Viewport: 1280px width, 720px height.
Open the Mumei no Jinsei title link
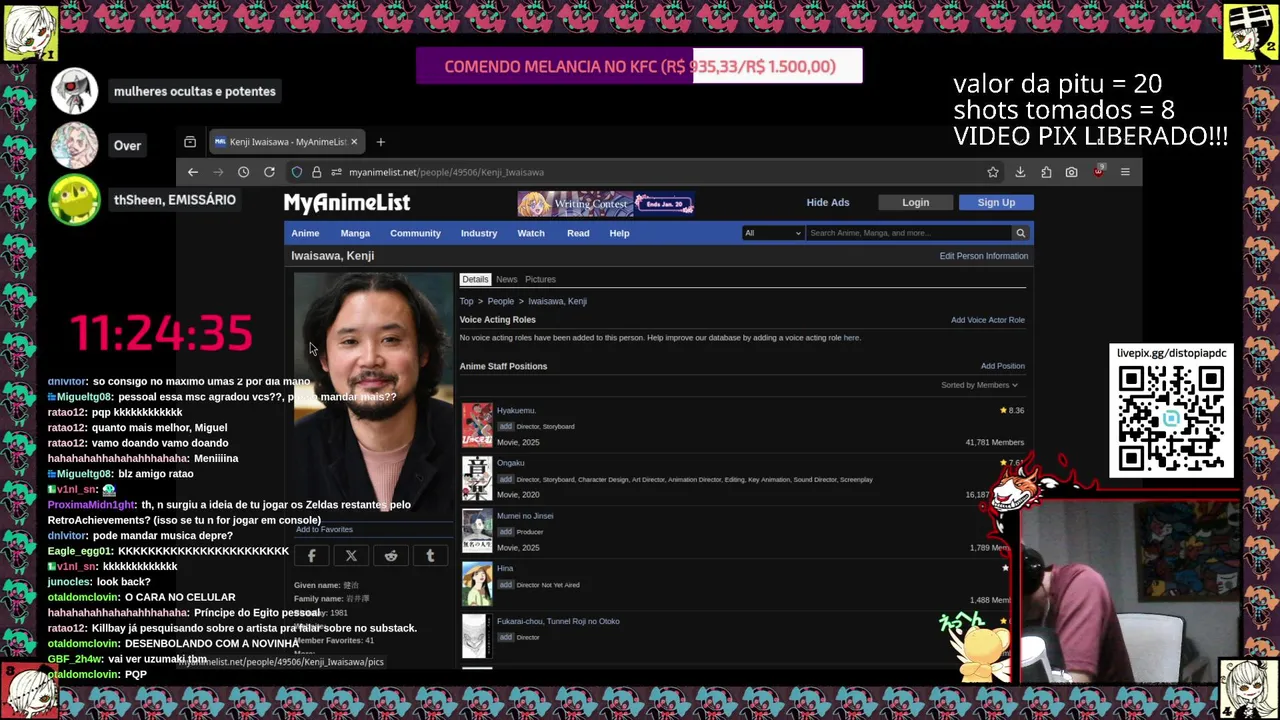pos(525,516)
